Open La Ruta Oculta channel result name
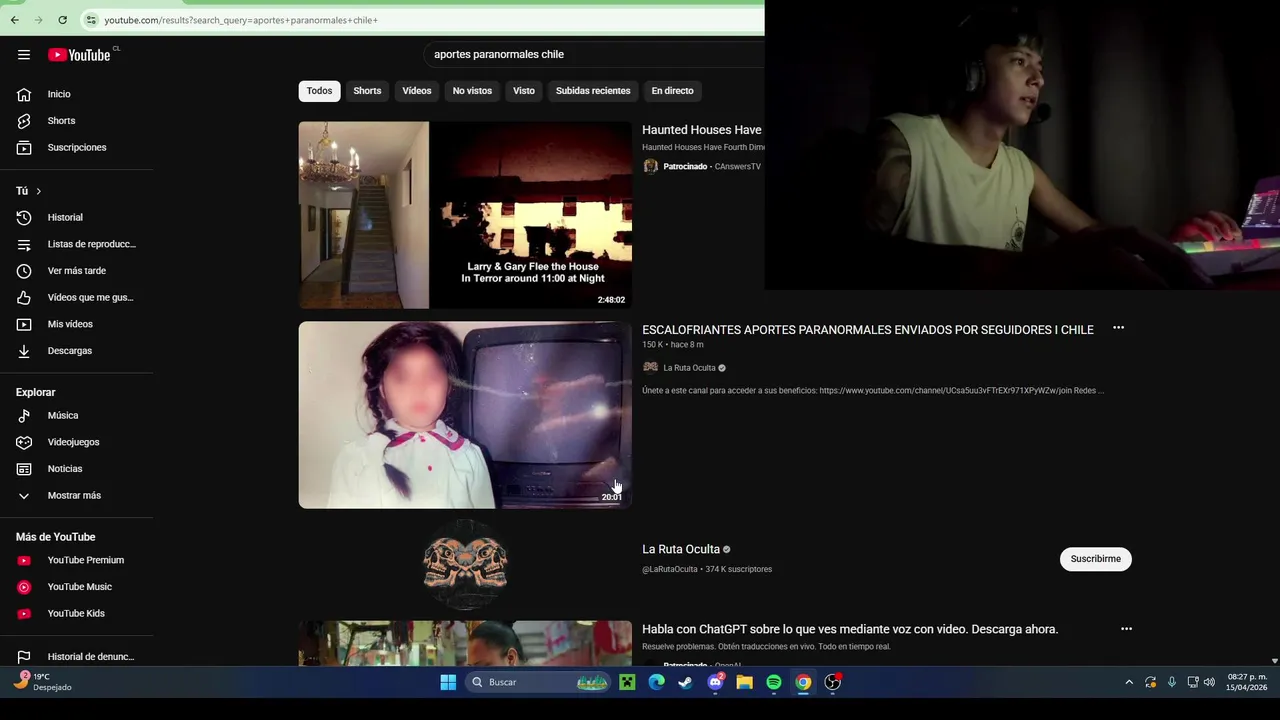Screen dimensions: 1280x720 (681, 549)
